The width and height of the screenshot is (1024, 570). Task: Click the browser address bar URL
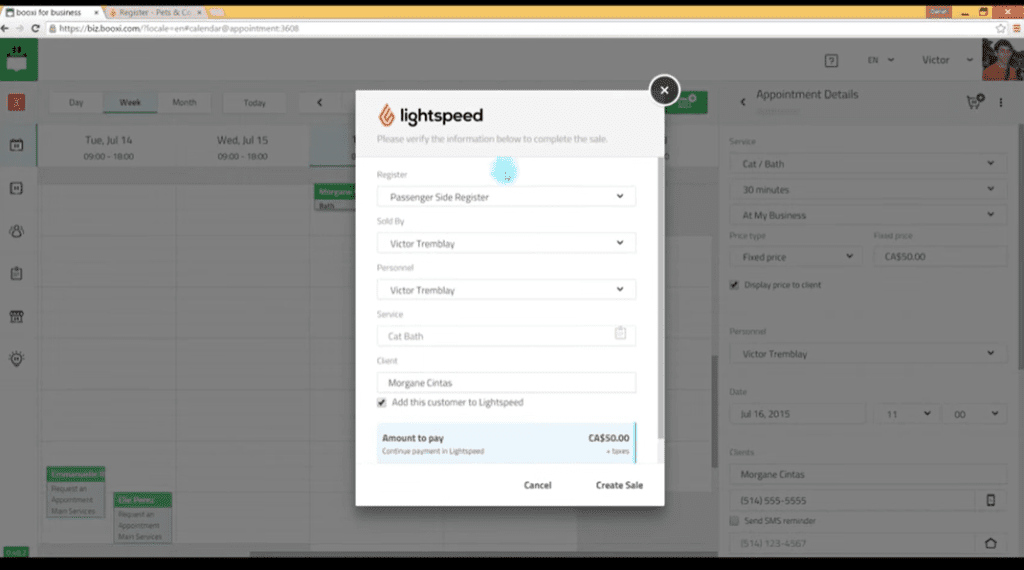point(179,29)
